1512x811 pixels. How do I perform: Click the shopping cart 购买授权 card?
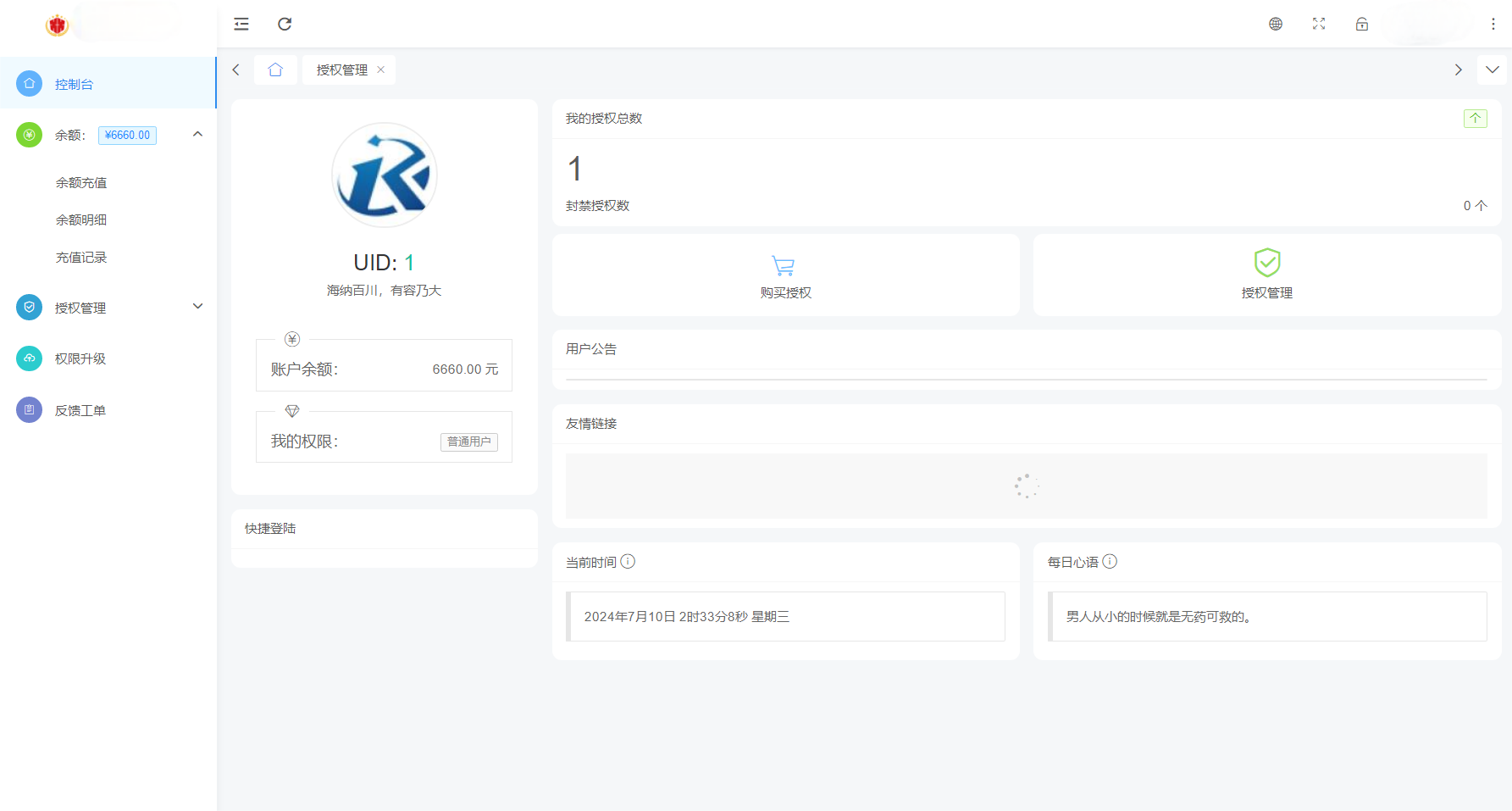[x=784, y=275]
